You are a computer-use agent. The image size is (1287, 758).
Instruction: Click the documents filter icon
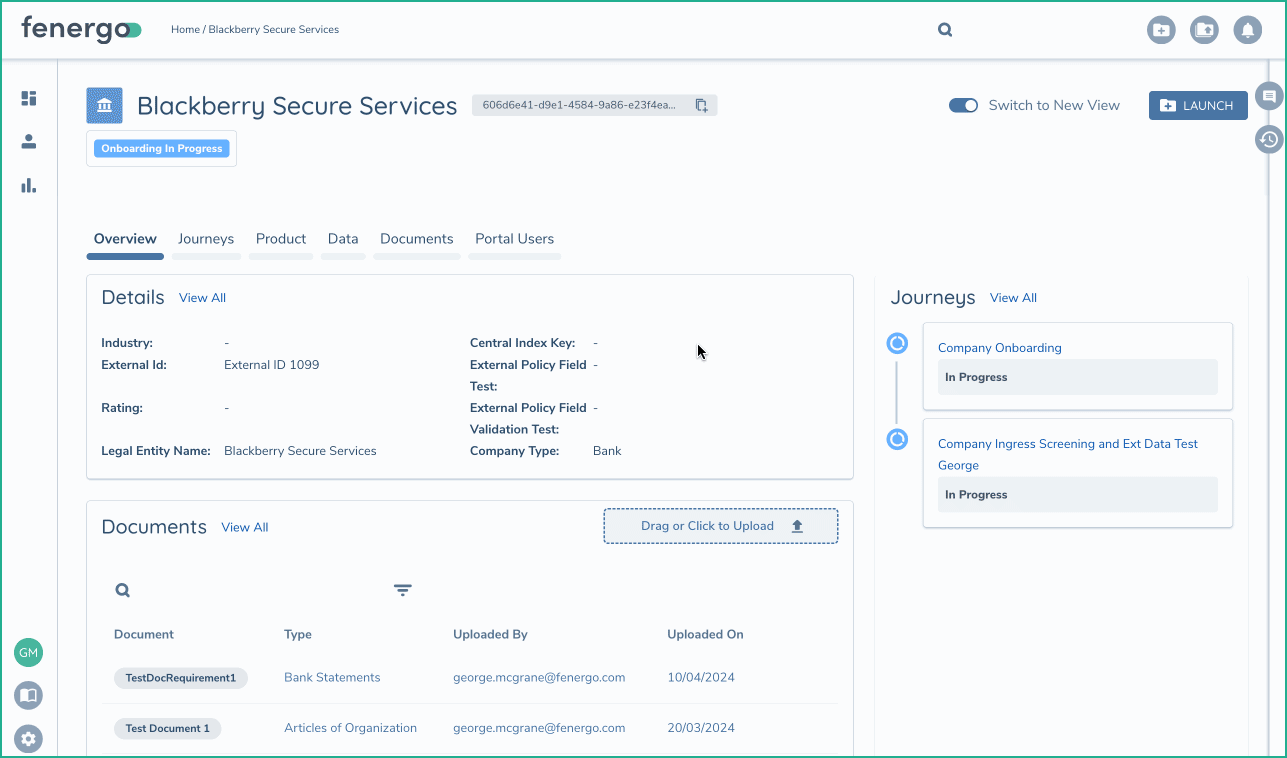[403, 590]
